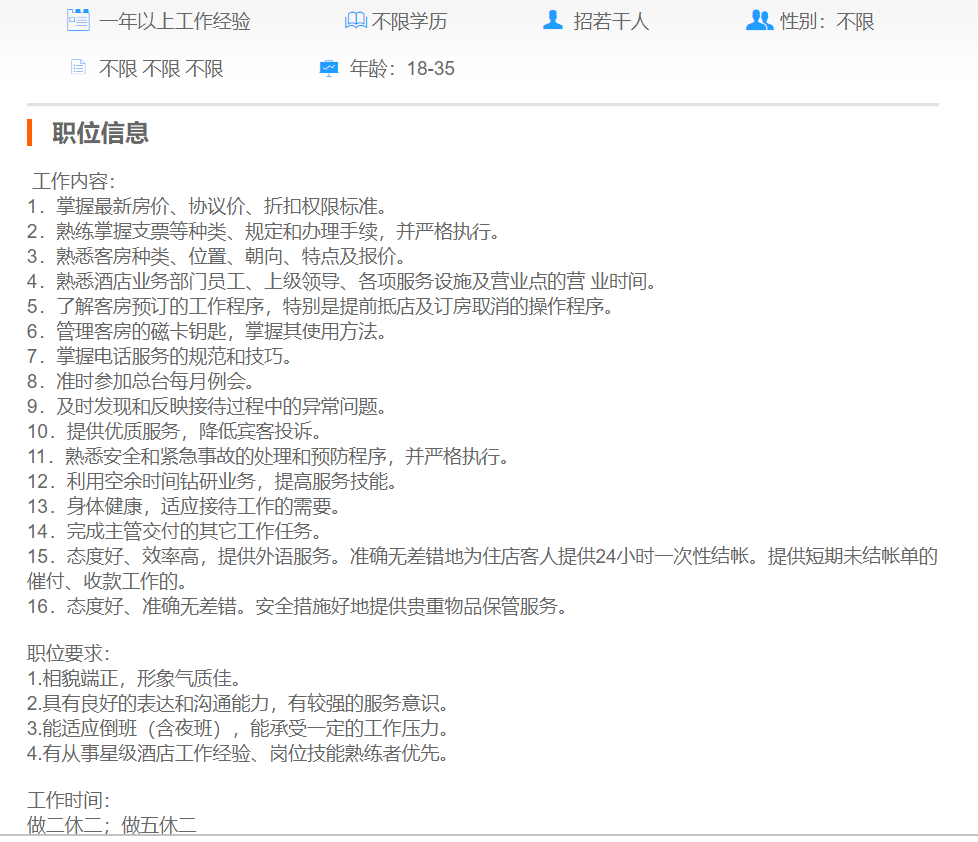
Task: Click the line 相貌端正，形象气质佳
Action: pyautogui.click(x=134, y=679)
